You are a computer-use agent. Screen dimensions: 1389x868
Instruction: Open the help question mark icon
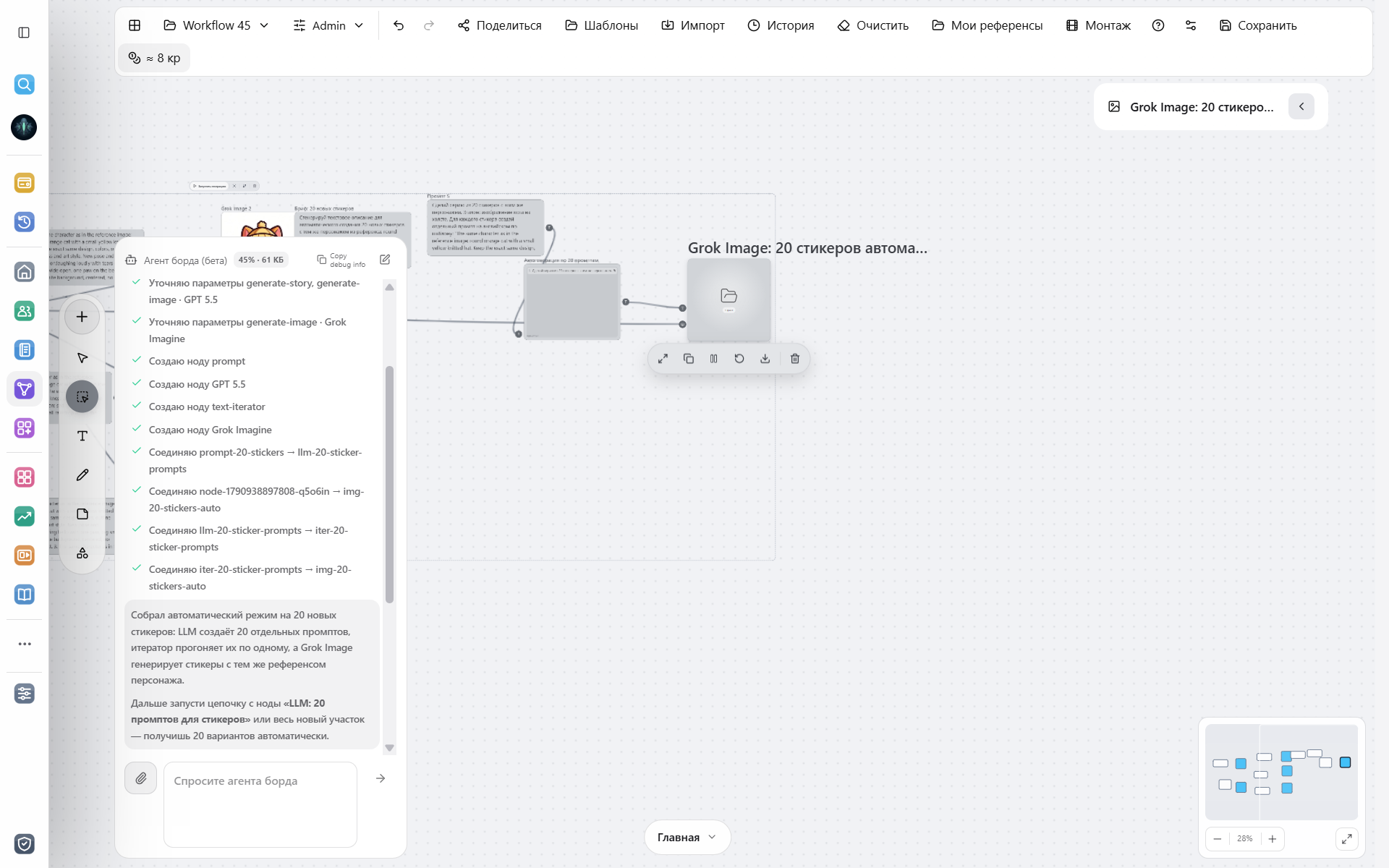click(x=1158, y=25)
